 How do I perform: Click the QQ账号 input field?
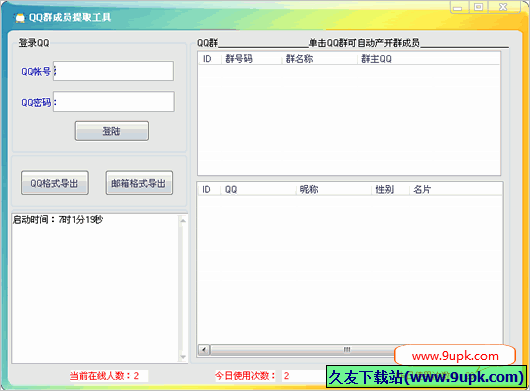[x=114, y=71]
